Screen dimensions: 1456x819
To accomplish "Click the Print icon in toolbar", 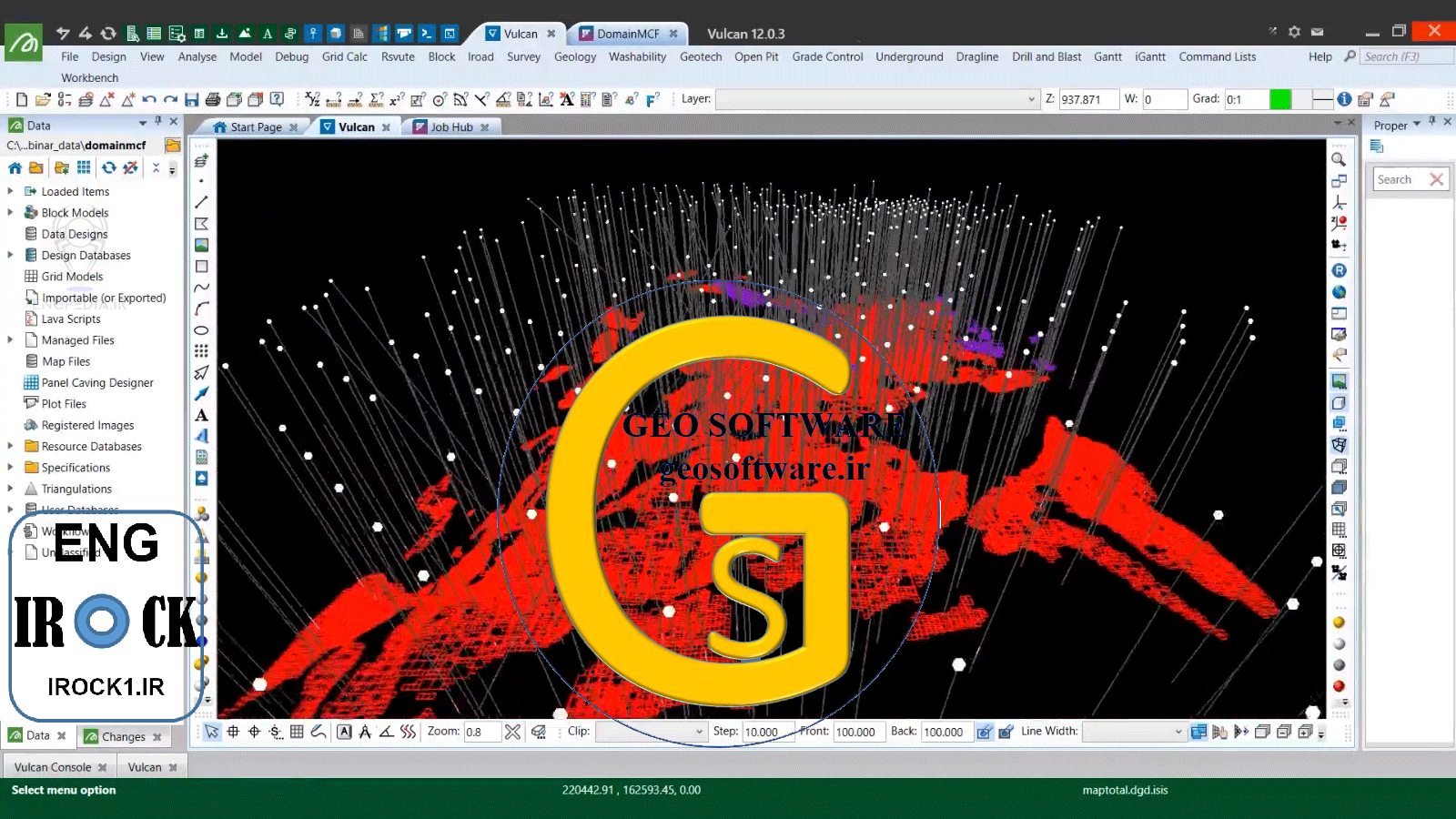I will pos(213,99).
